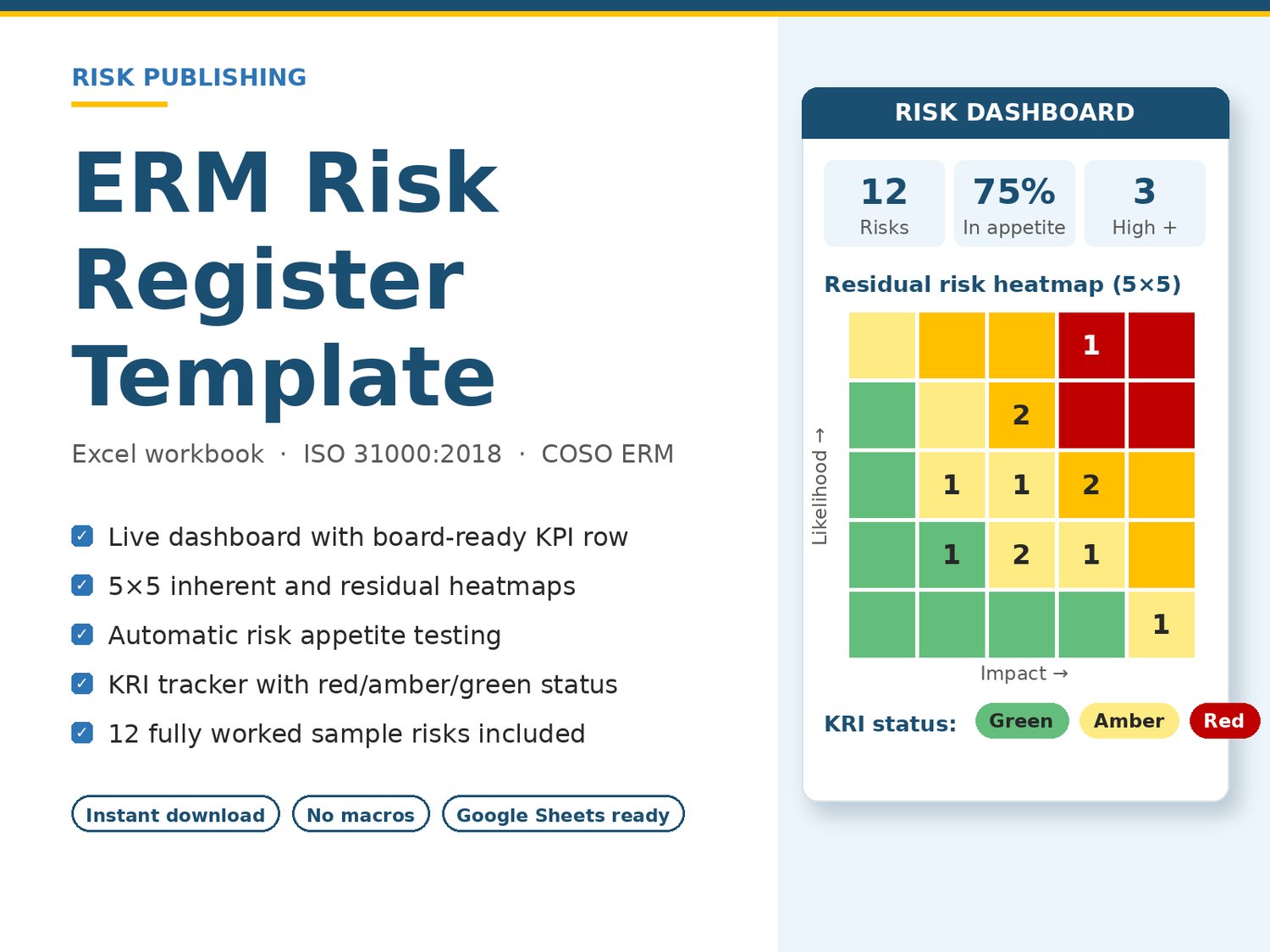Click the COSO ERM text

click(x=608, y=454)
